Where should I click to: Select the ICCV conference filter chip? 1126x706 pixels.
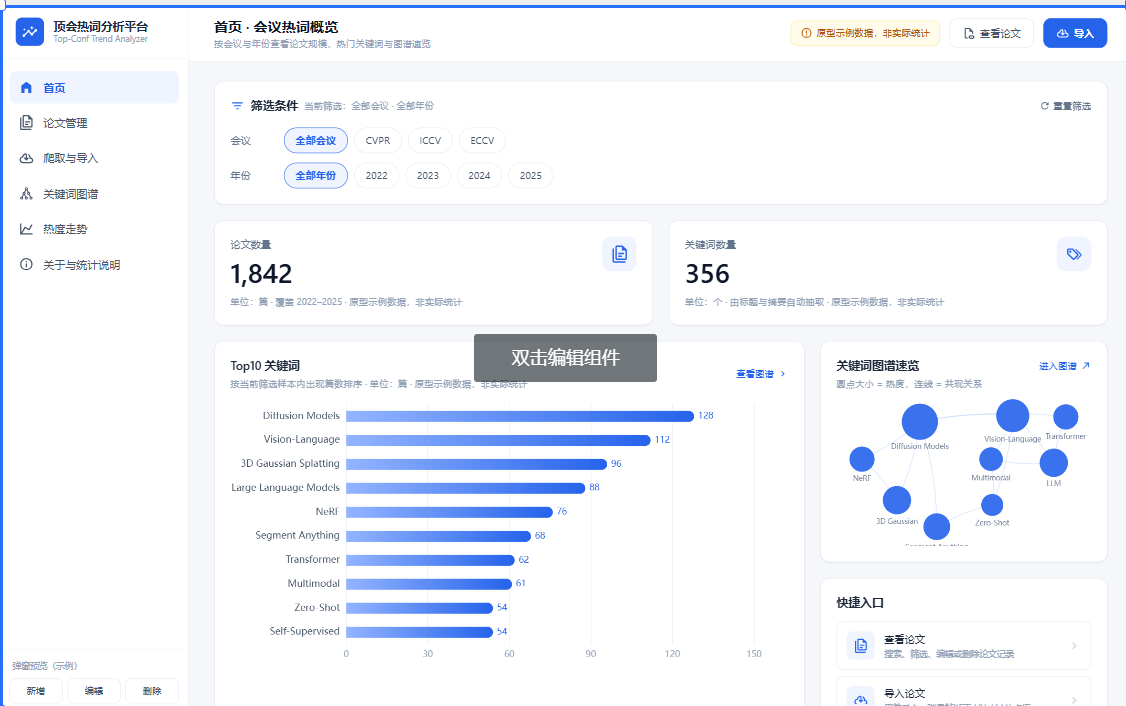[x=430, y=141]
